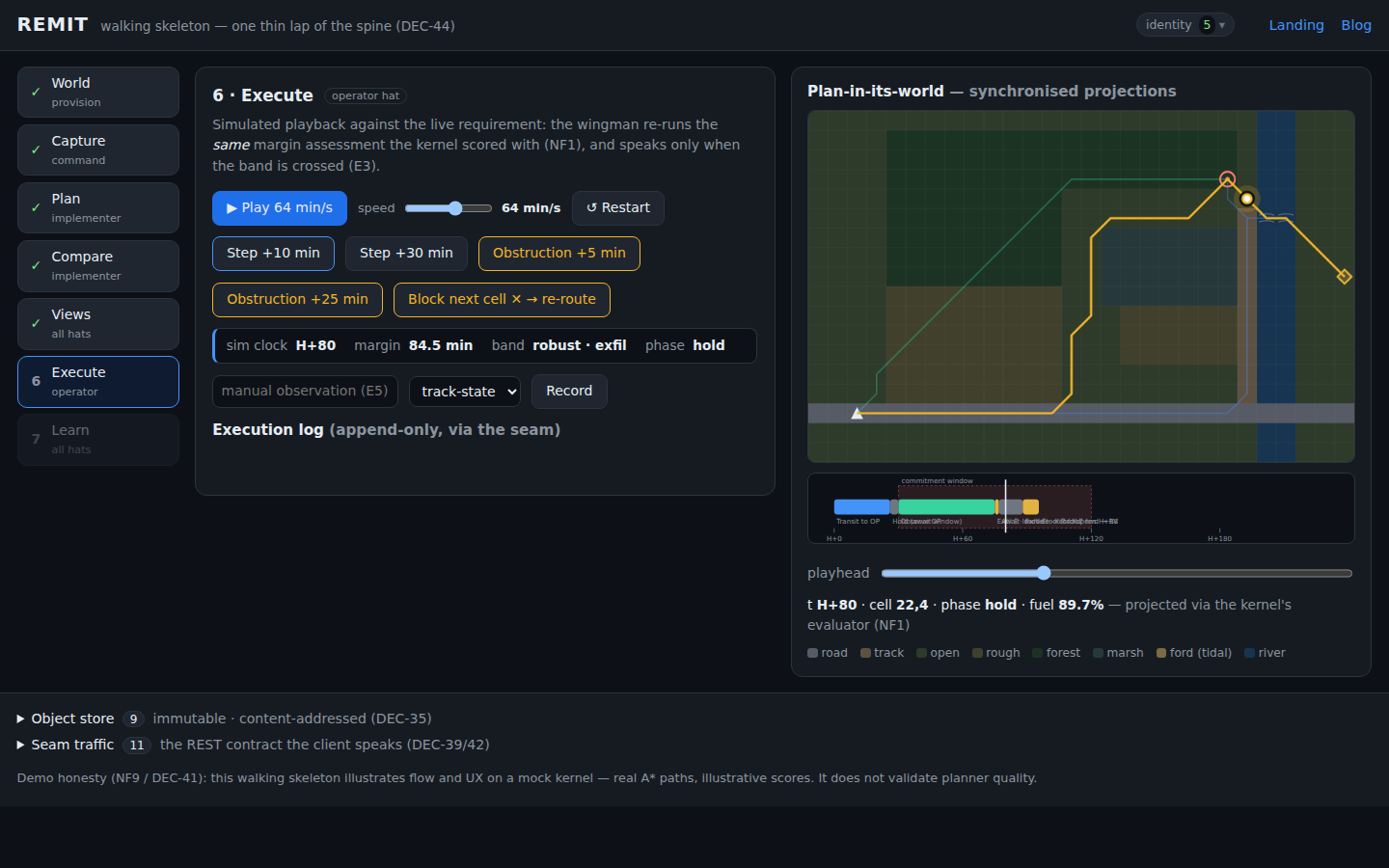
Task: Click the Plan step checkmark
Action: [x=36, y=208]
